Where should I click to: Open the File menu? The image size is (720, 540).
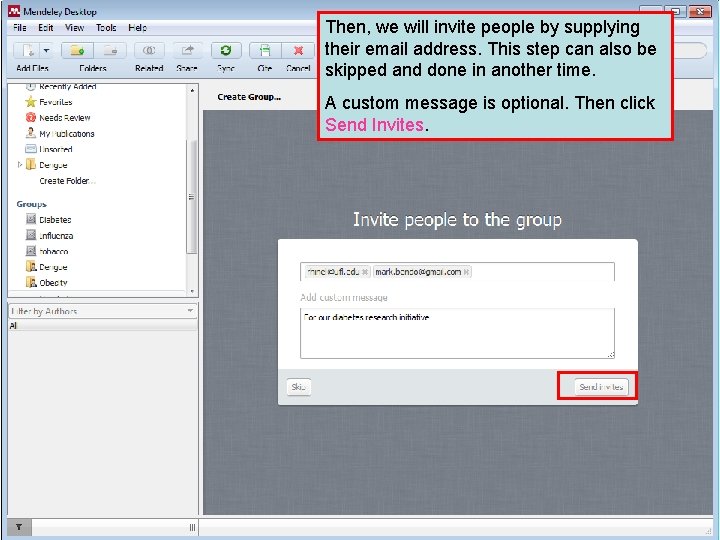click(x=20, y=28)
